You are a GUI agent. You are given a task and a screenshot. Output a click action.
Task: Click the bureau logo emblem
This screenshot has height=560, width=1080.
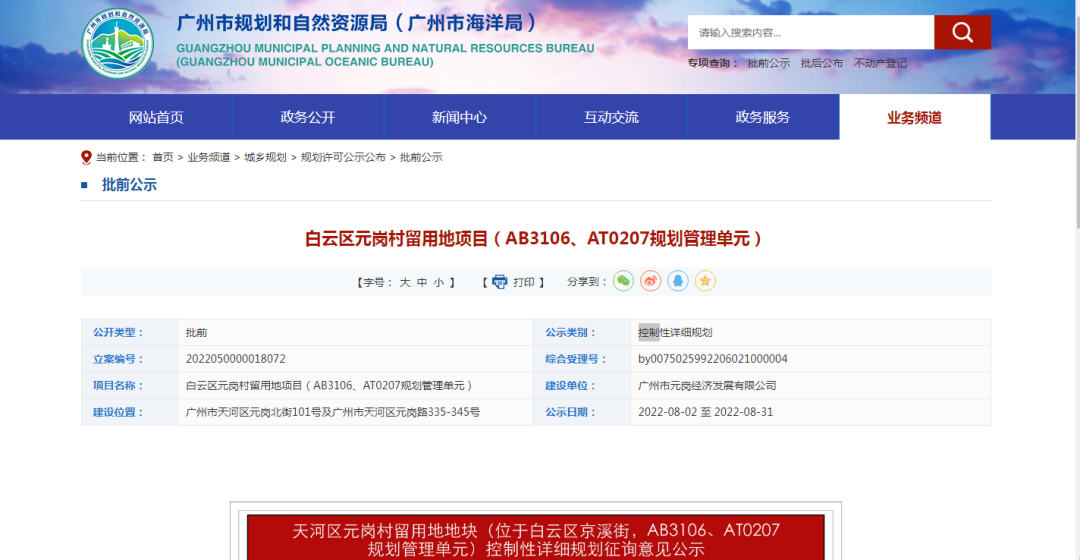coord(118,43)
